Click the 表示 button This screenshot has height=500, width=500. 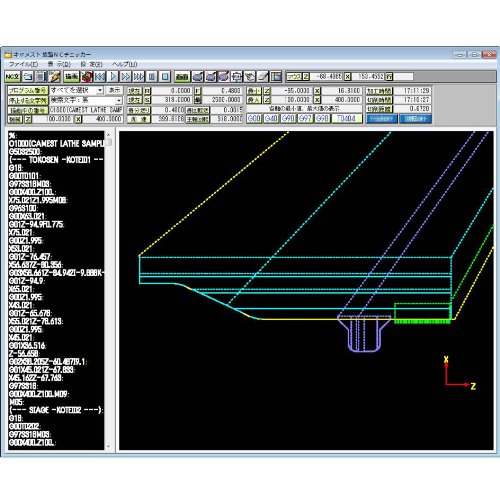(x=114, y=90)
